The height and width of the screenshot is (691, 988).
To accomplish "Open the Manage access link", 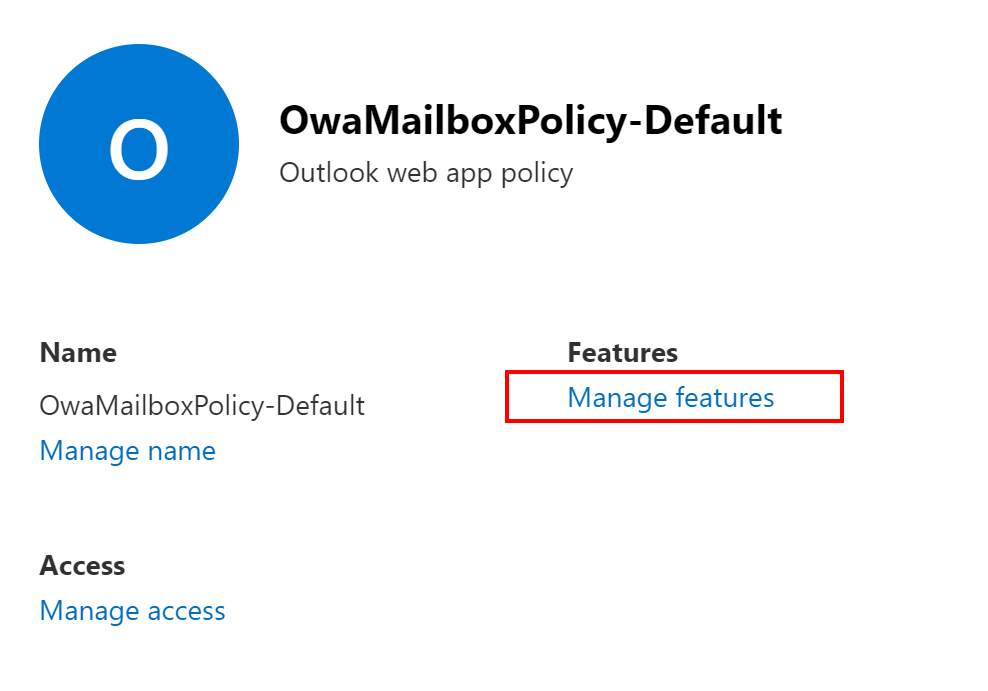I will 132,610.
